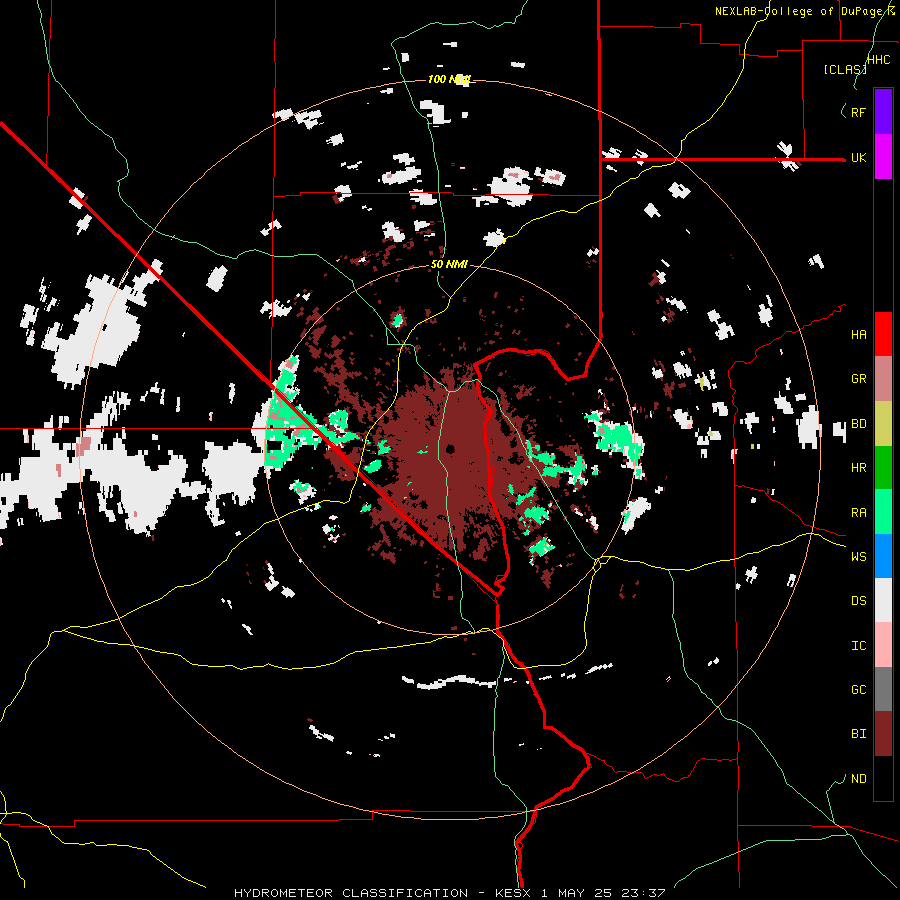Viewport: 900px width, 900px height.
Task: Select the 'RA' legend label
Action: pyautogui.click(x=858, y=513)
